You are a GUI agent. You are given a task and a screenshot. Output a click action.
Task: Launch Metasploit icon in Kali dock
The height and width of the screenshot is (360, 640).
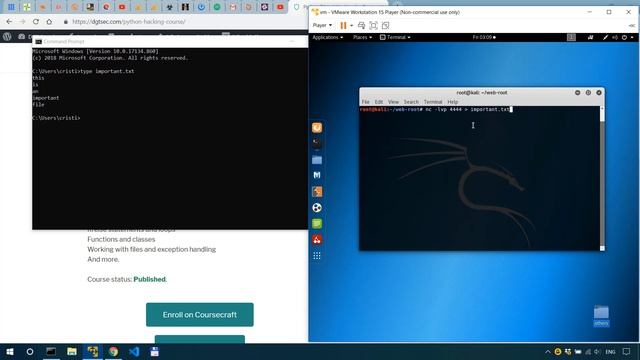(x=317, y=175)
